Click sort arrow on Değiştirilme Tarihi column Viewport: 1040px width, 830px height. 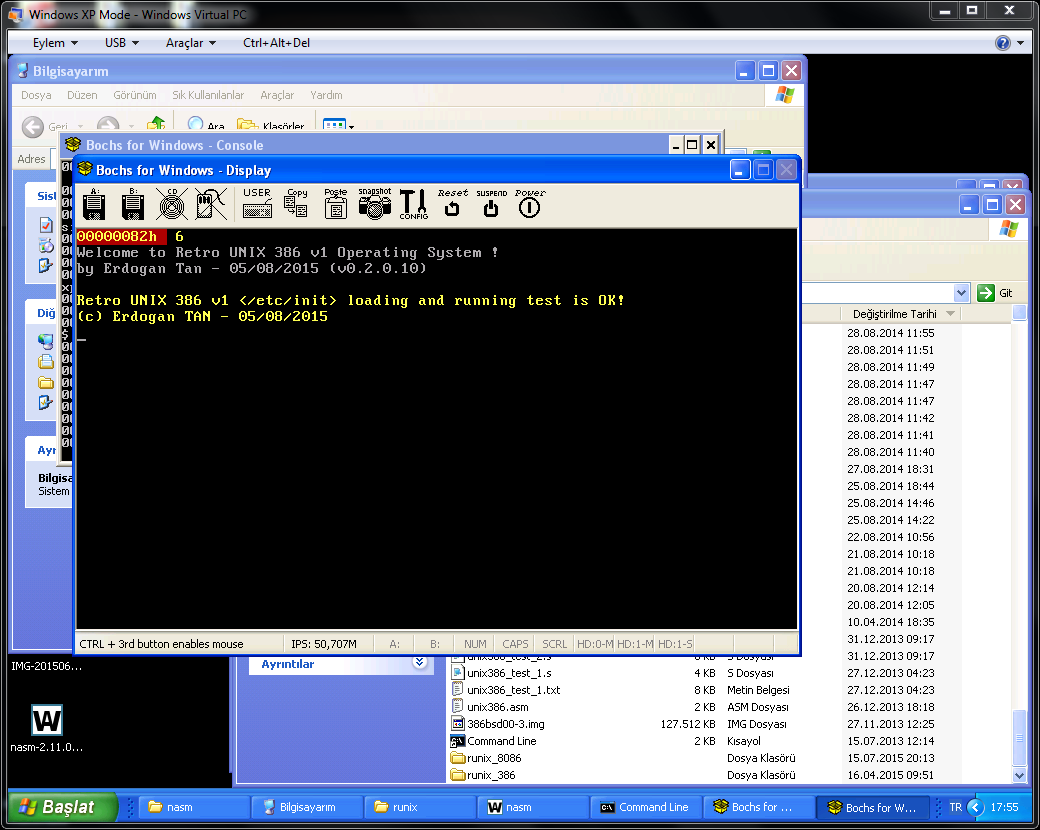tap(950, 314)
